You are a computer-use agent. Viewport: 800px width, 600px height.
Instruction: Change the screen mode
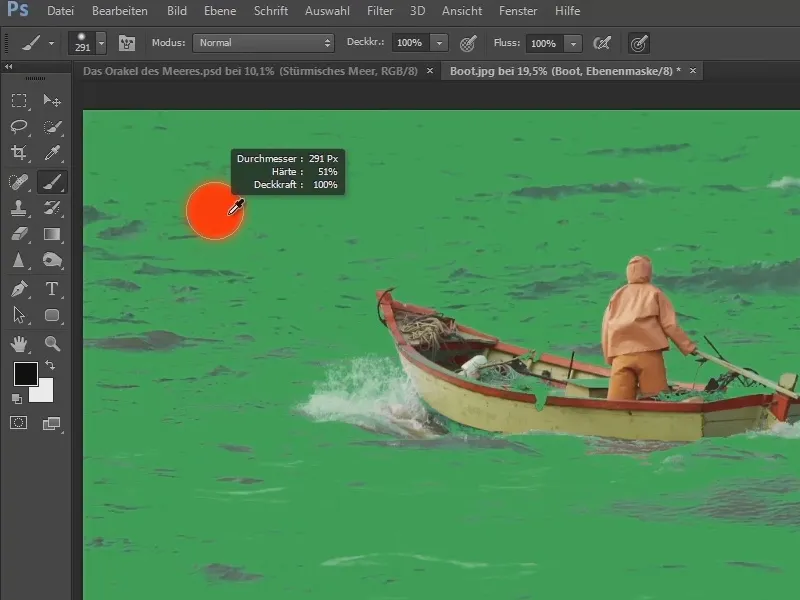coord(51,423)
